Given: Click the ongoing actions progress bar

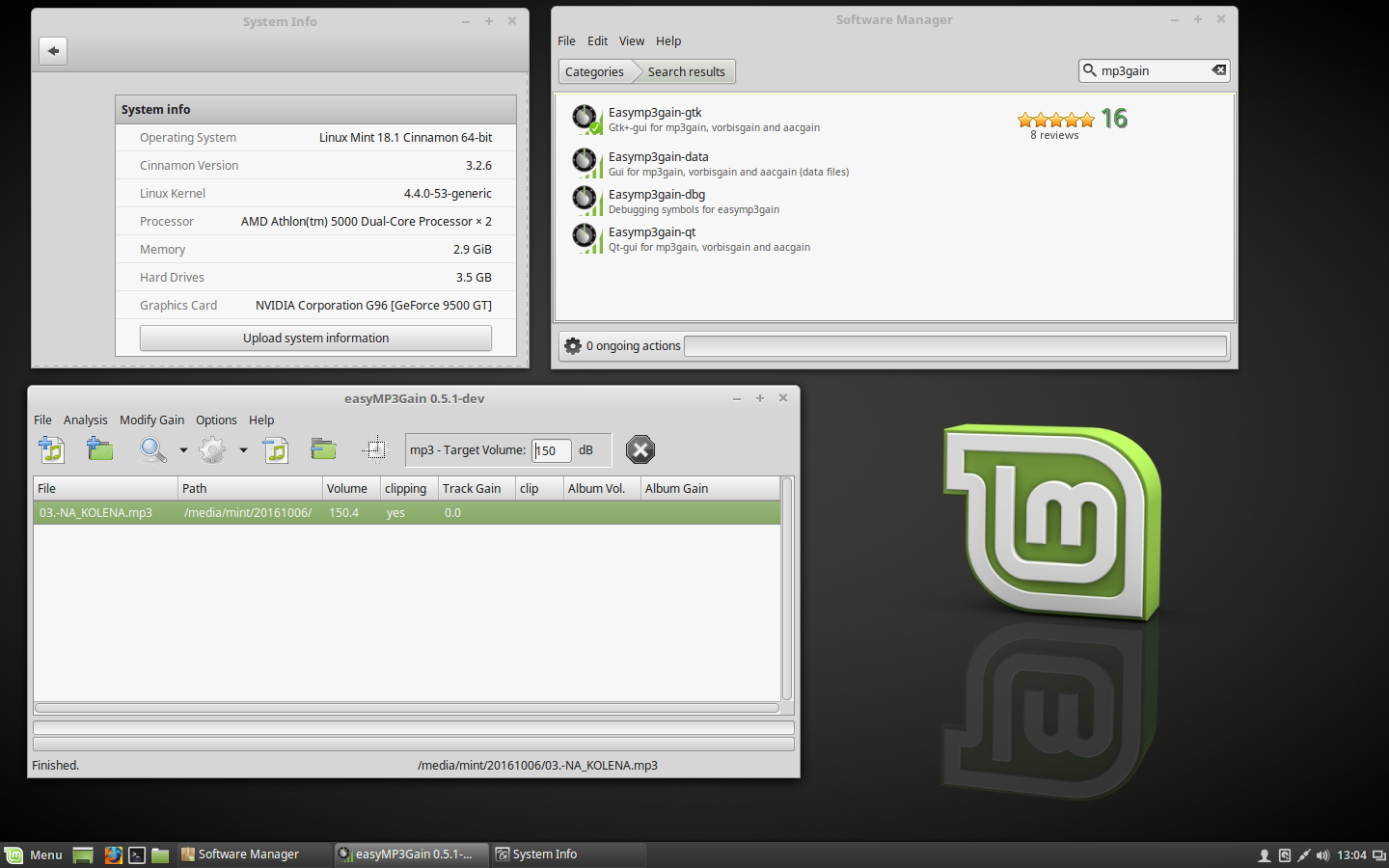Looking at the screenshot, I should [955, 346].
